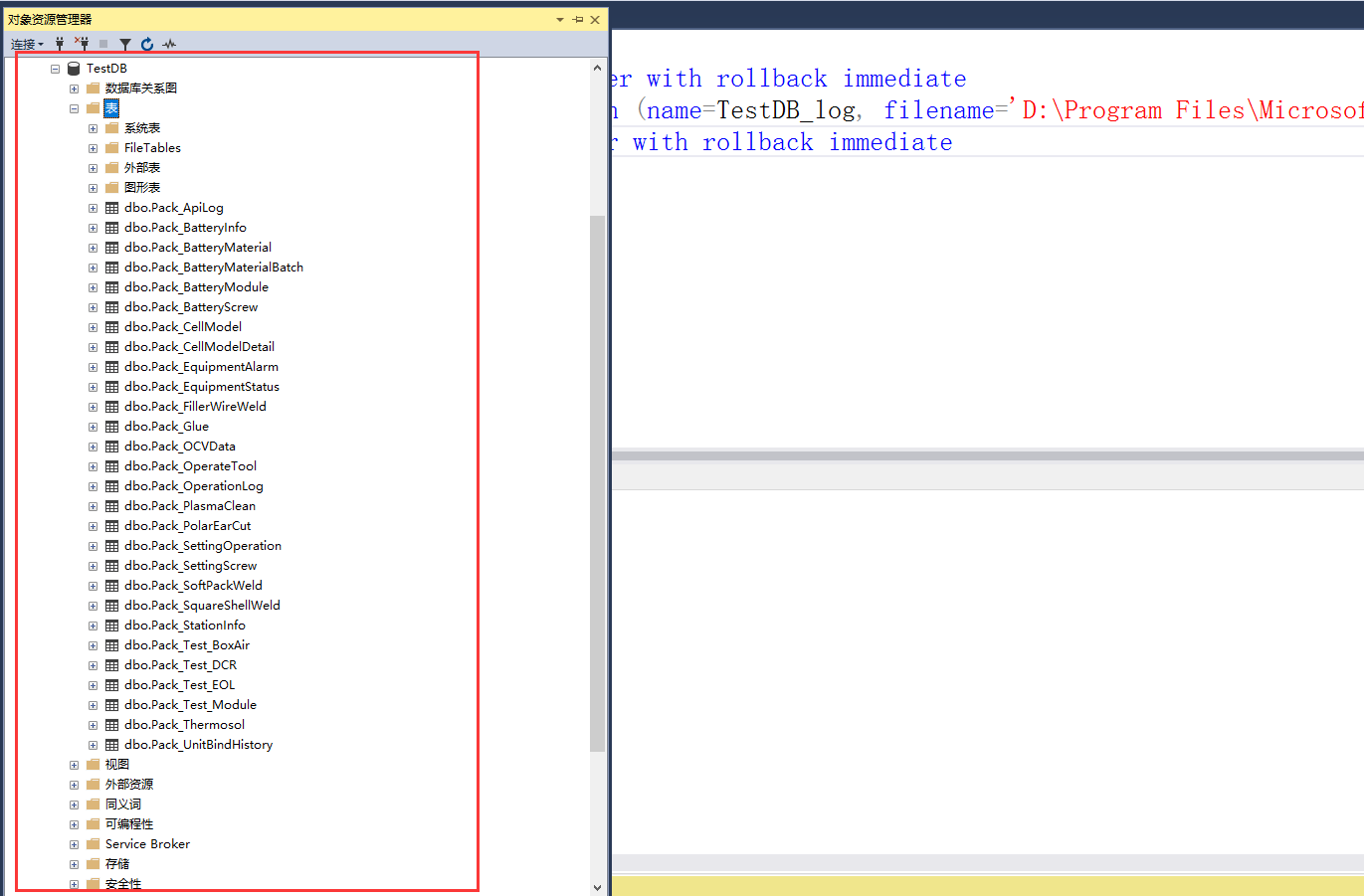Viewport: 1364px width, 896px height.
Task: Select the dbo.Pack_CellModel table
Action: 183,327
